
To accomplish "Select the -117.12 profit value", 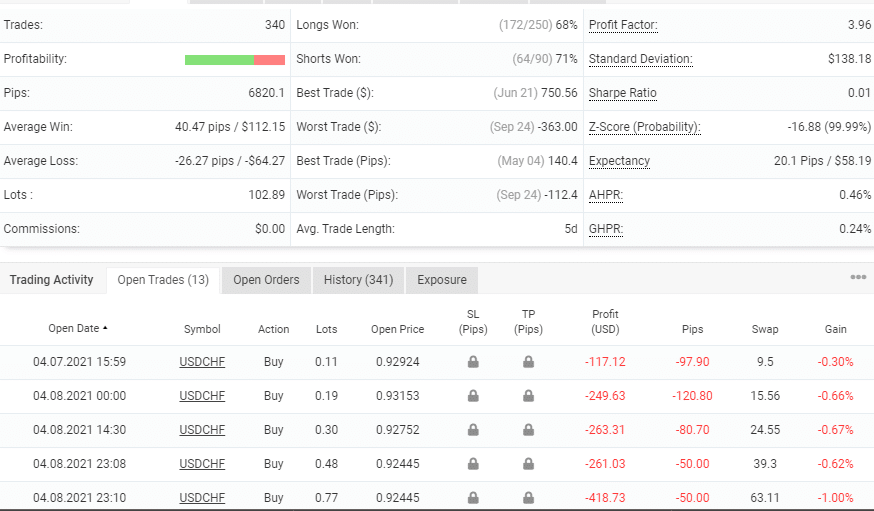I will coord(605,362).
